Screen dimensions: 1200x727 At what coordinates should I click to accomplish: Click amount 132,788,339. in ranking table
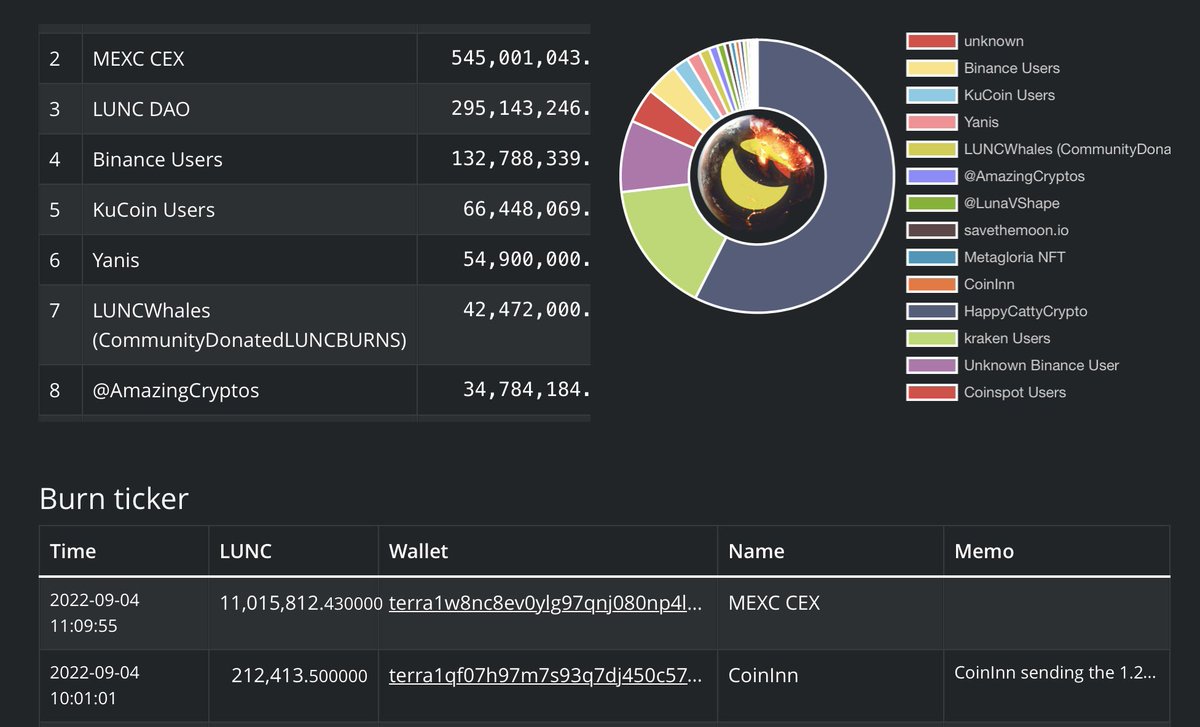520,159
